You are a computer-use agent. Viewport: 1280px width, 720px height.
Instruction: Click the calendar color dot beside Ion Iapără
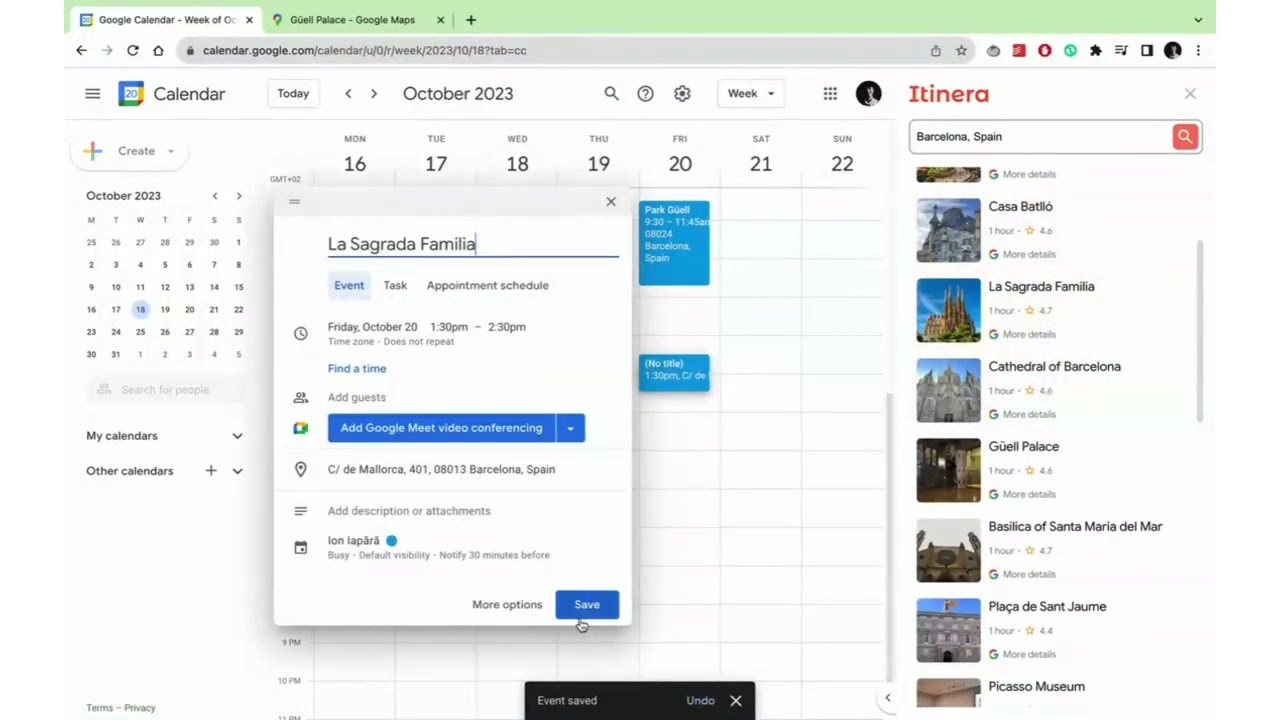tap(392, 541)
